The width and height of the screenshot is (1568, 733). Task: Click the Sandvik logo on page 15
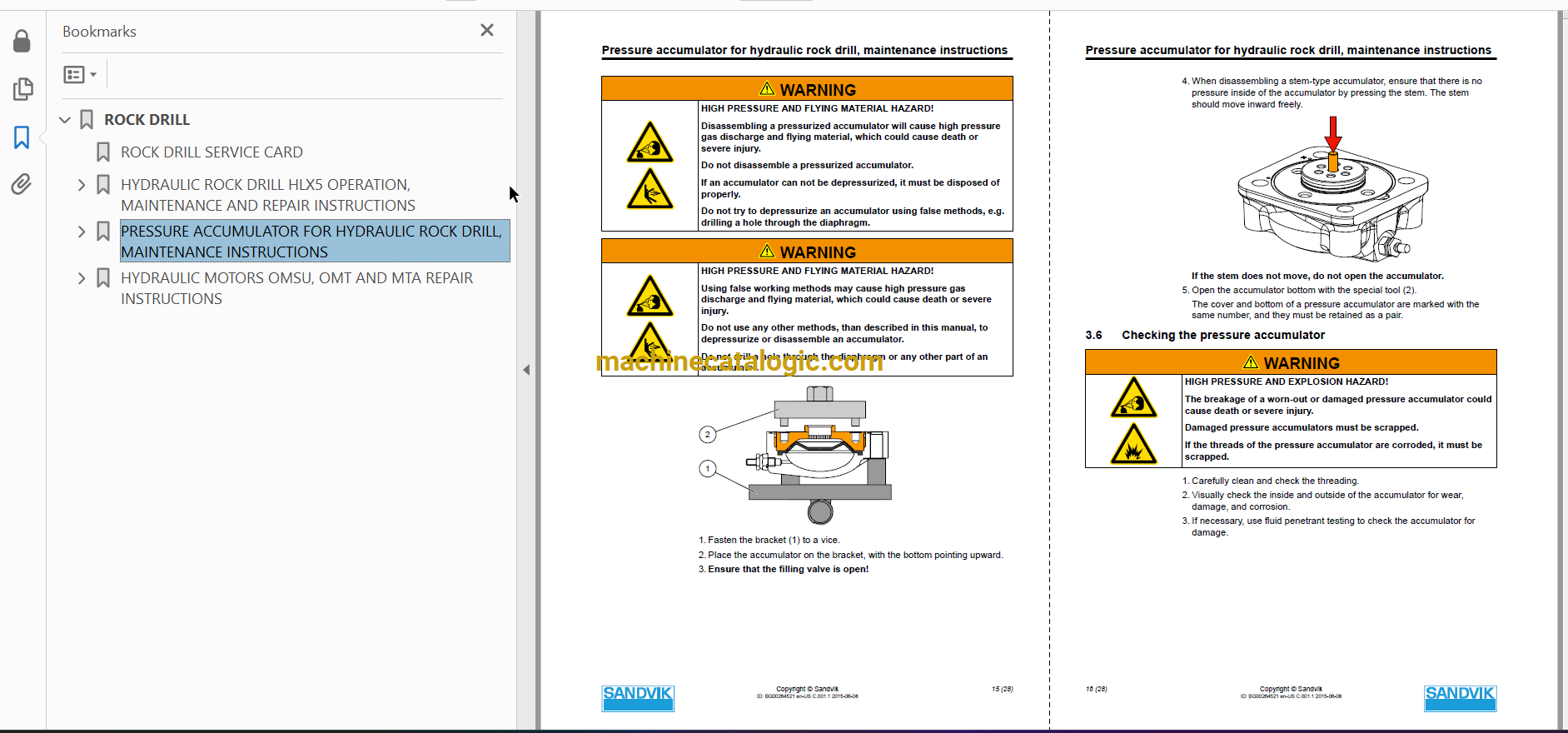click(638, 698)
